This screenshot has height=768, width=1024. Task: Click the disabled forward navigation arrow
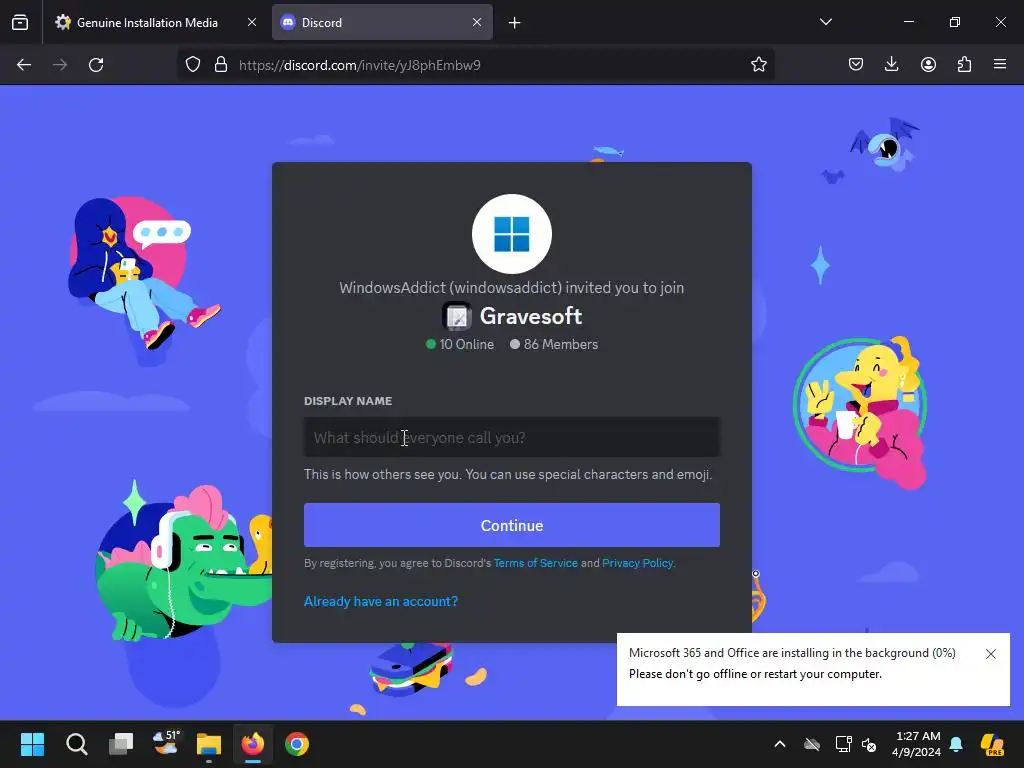60,65
